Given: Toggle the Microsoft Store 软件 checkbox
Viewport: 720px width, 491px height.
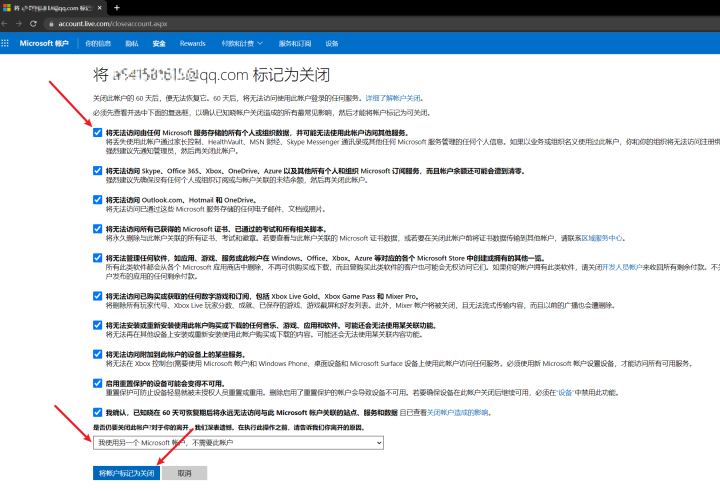Looking at the screenshot, I should coord(97,258).
